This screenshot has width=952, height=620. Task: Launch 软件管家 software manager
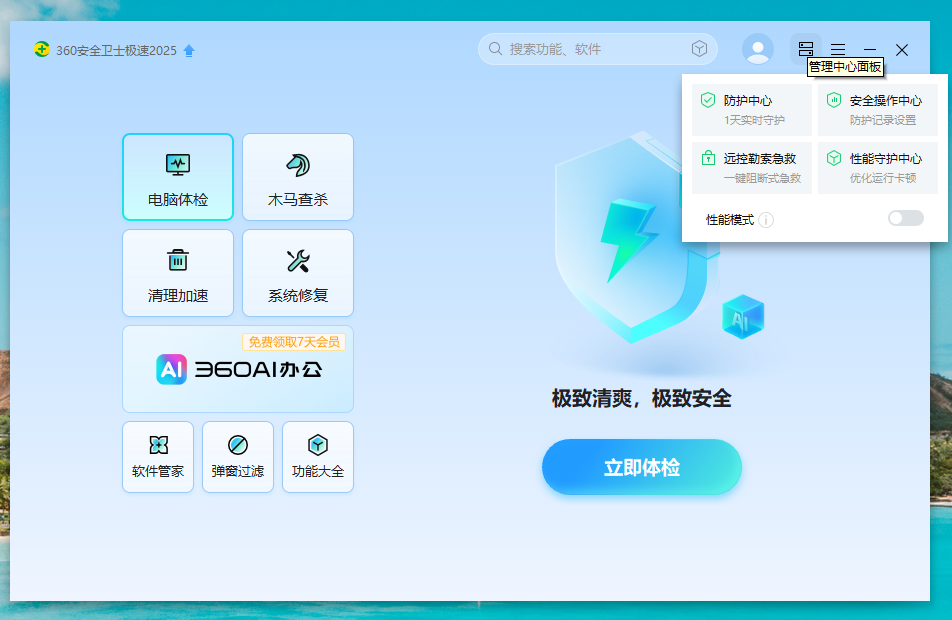click(x=158, y=457)
